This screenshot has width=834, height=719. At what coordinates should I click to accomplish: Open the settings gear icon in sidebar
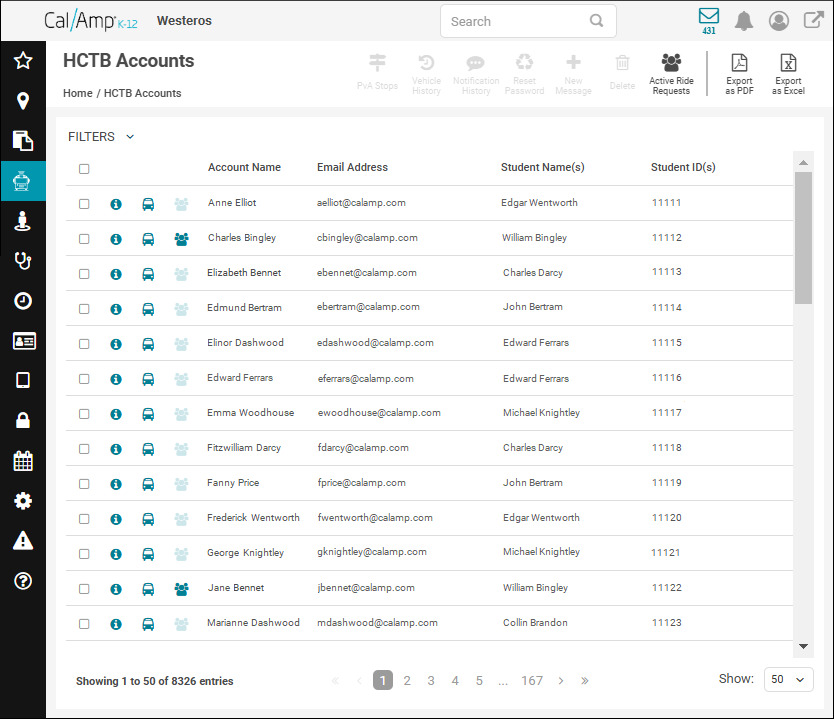click(23, 501)
